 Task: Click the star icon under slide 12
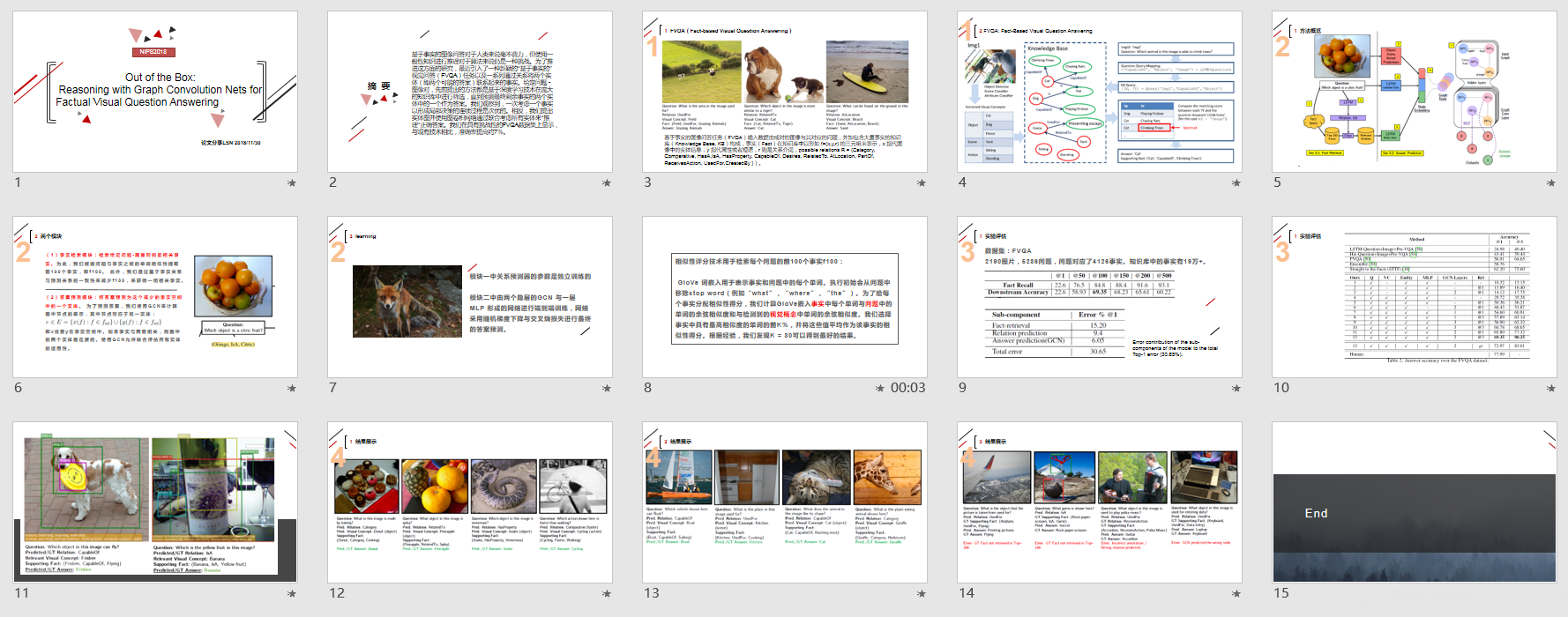[x=606, y=593]
